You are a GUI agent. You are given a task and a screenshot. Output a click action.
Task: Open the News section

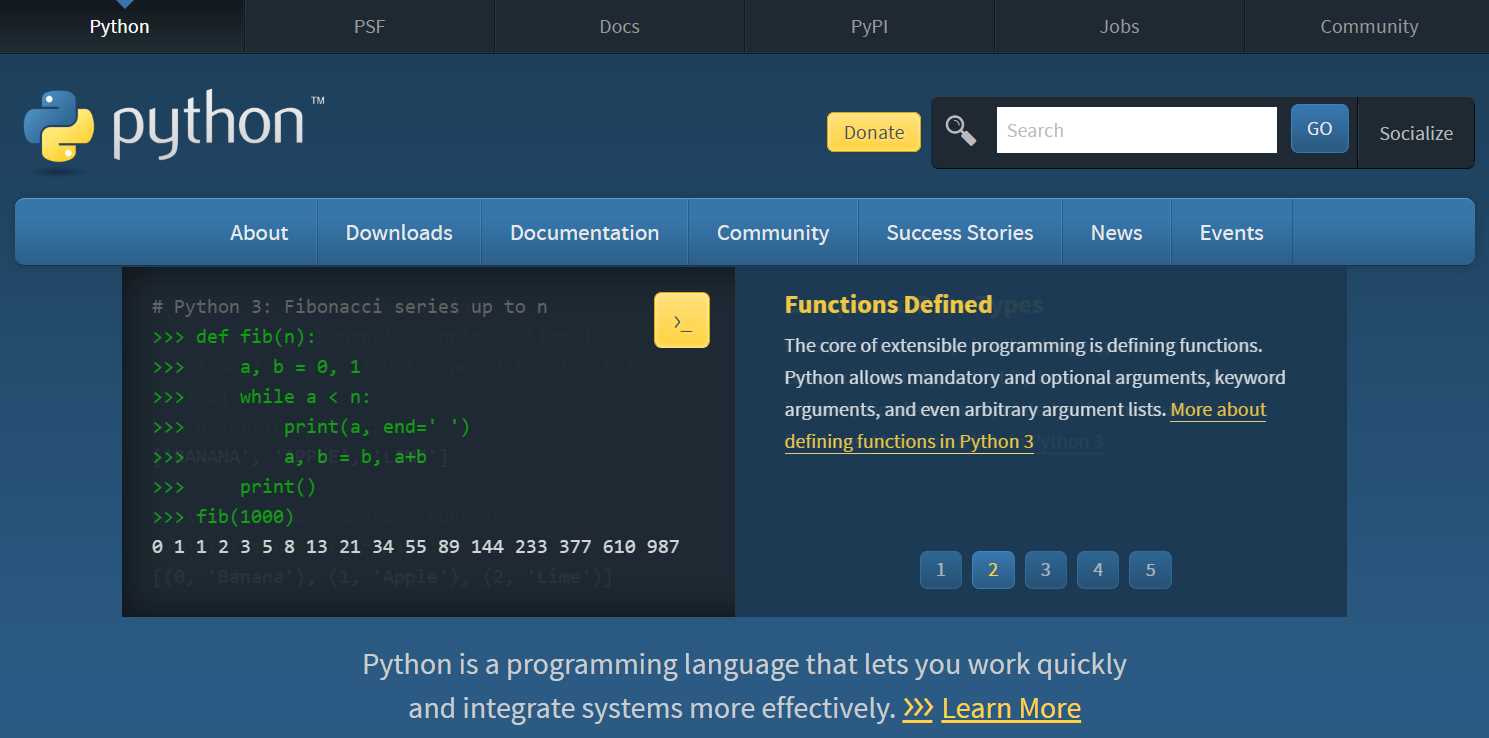coord(1116,232)
